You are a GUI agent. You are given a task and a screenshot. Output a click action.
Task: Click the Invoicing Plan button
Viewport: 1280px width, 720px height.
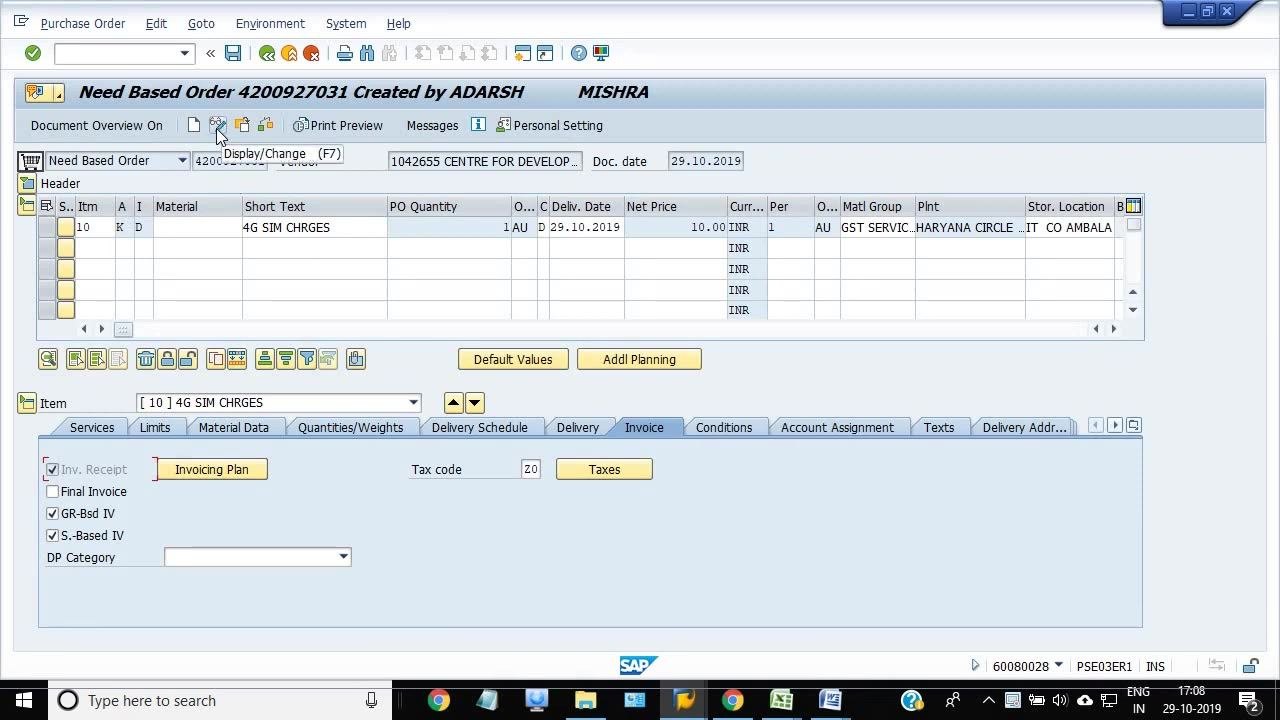click(212, 469)
